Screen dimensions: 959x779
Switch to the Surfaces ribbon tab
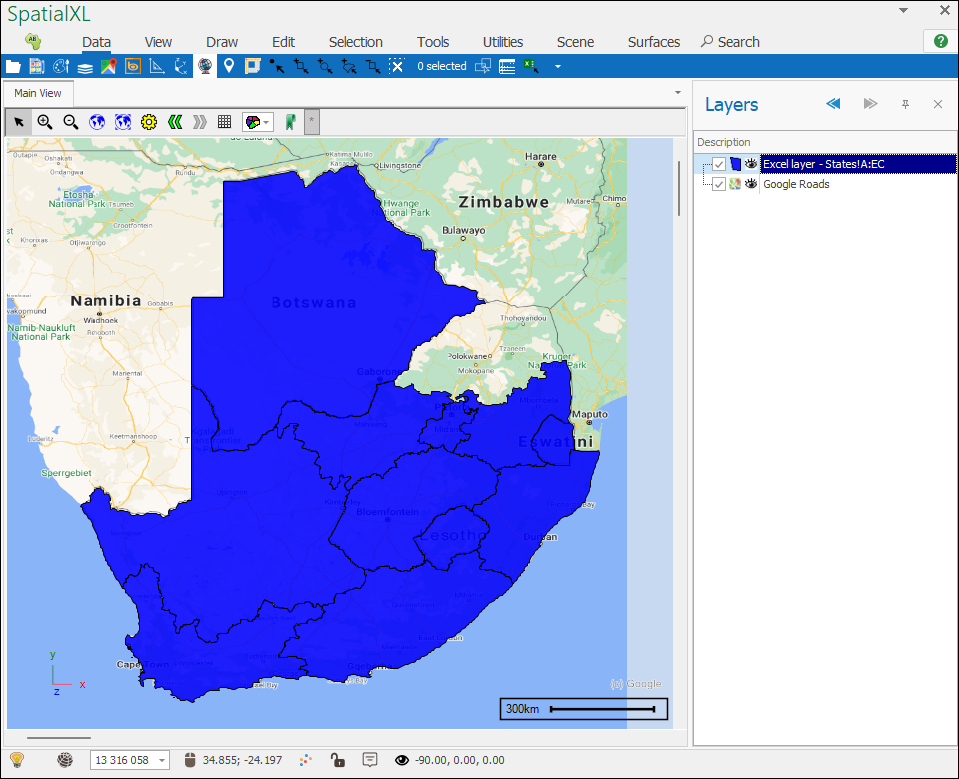(654, 42)
